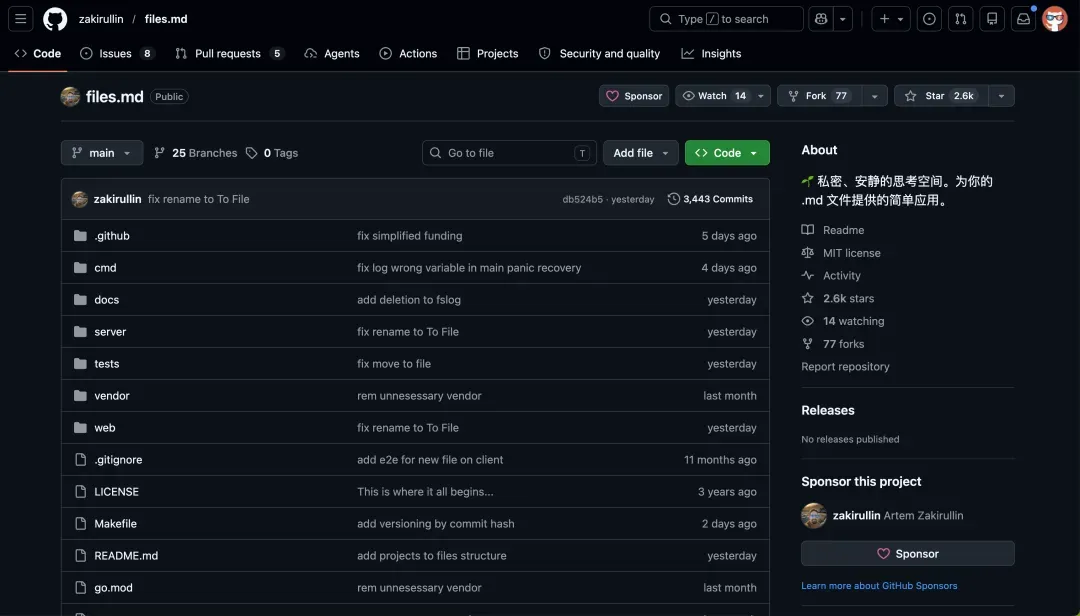This screenshot has width=1080, height=616.
Task: Open the hamburger navigation menu
Action: (x=21, y=19)
